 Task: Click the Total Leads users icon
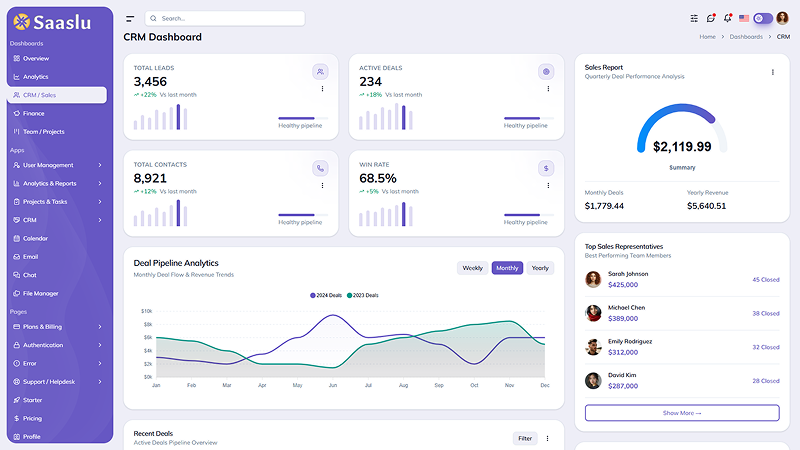[320, 72]
